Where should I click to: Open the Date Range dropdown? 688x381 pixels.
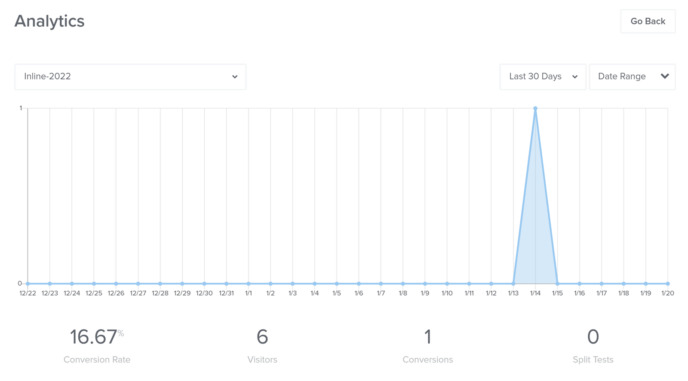pyautogui.click(x=632, y=77)
